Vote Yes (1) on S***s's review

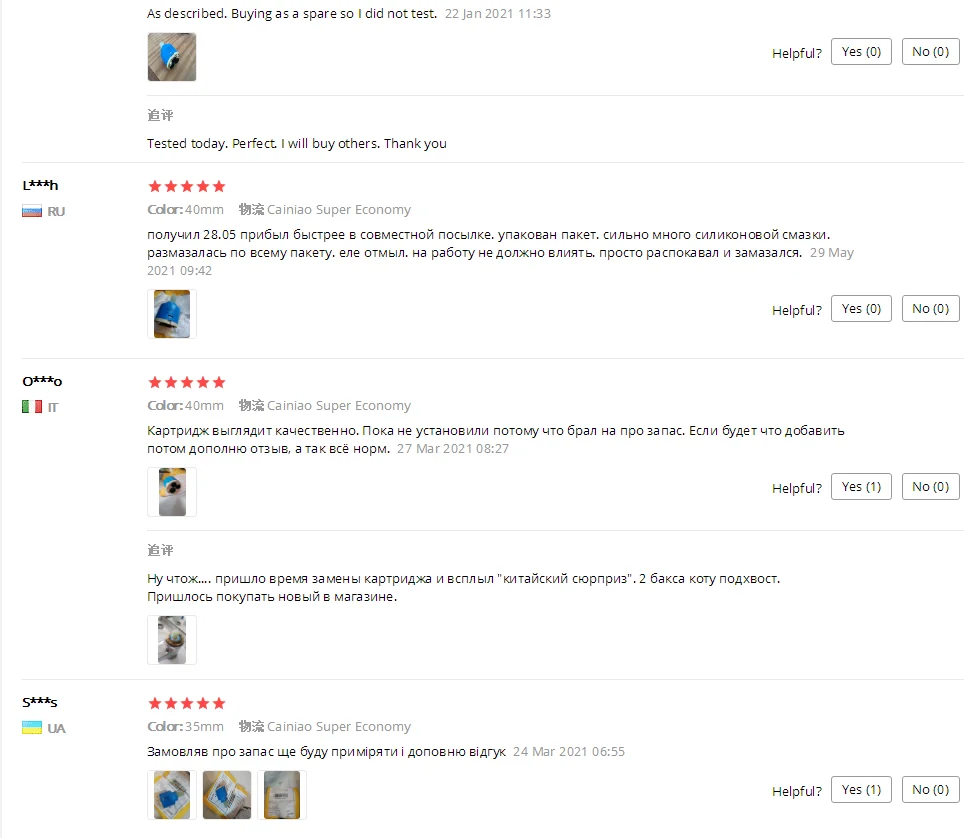click(861, 789)
